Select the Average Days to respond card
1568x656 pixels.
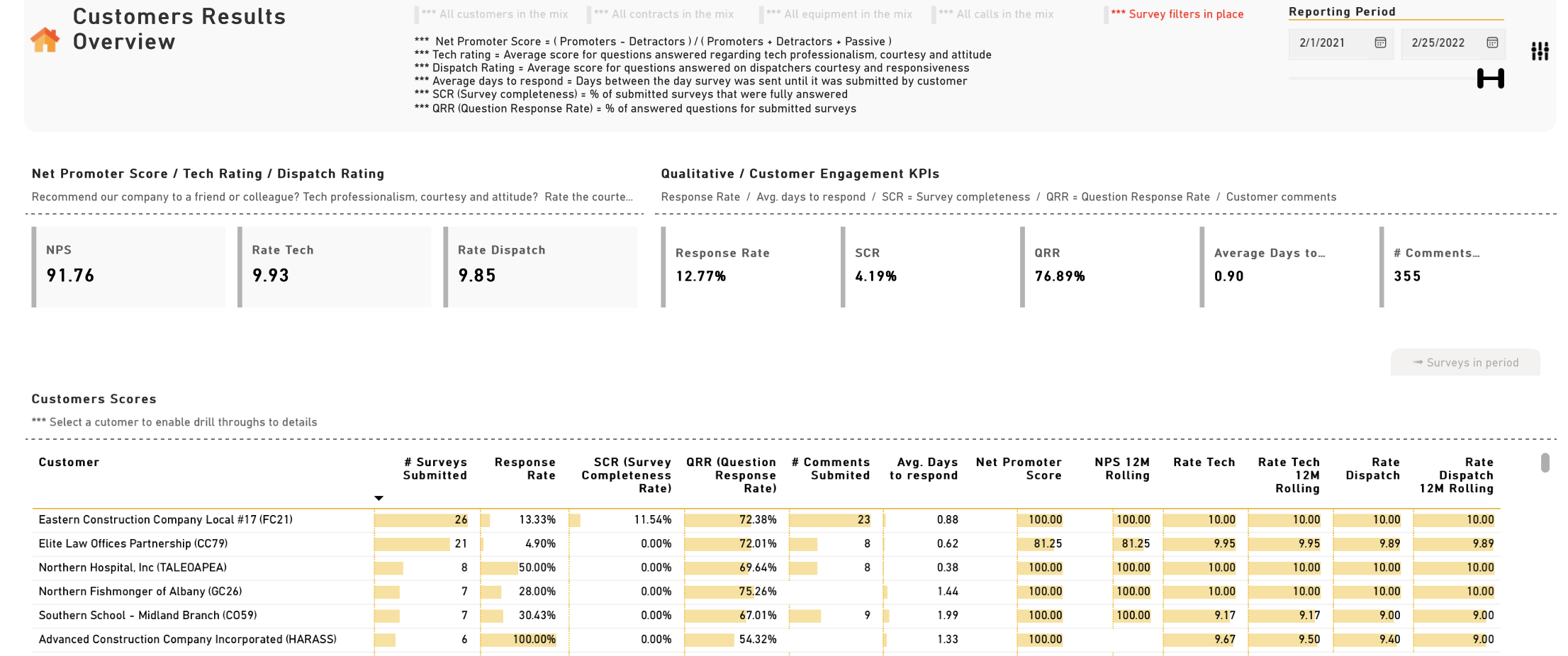click(x=1285, y=267)
